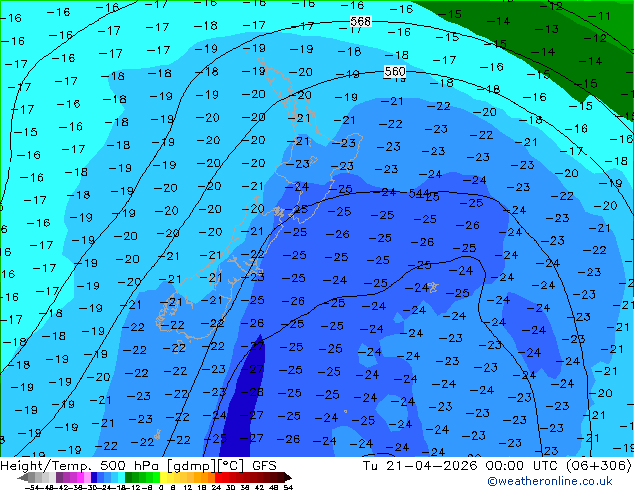Viewport: 634px width, 490px height.
Task: Click the left arrow of the color scale
Action: pyautogui.click(x=23, y=478)
